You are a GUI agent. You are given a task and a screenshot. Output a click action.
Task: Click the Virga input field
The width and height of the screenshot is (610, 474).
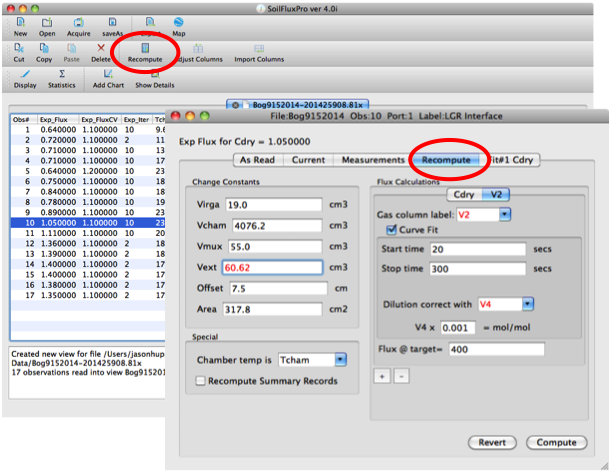273,205
